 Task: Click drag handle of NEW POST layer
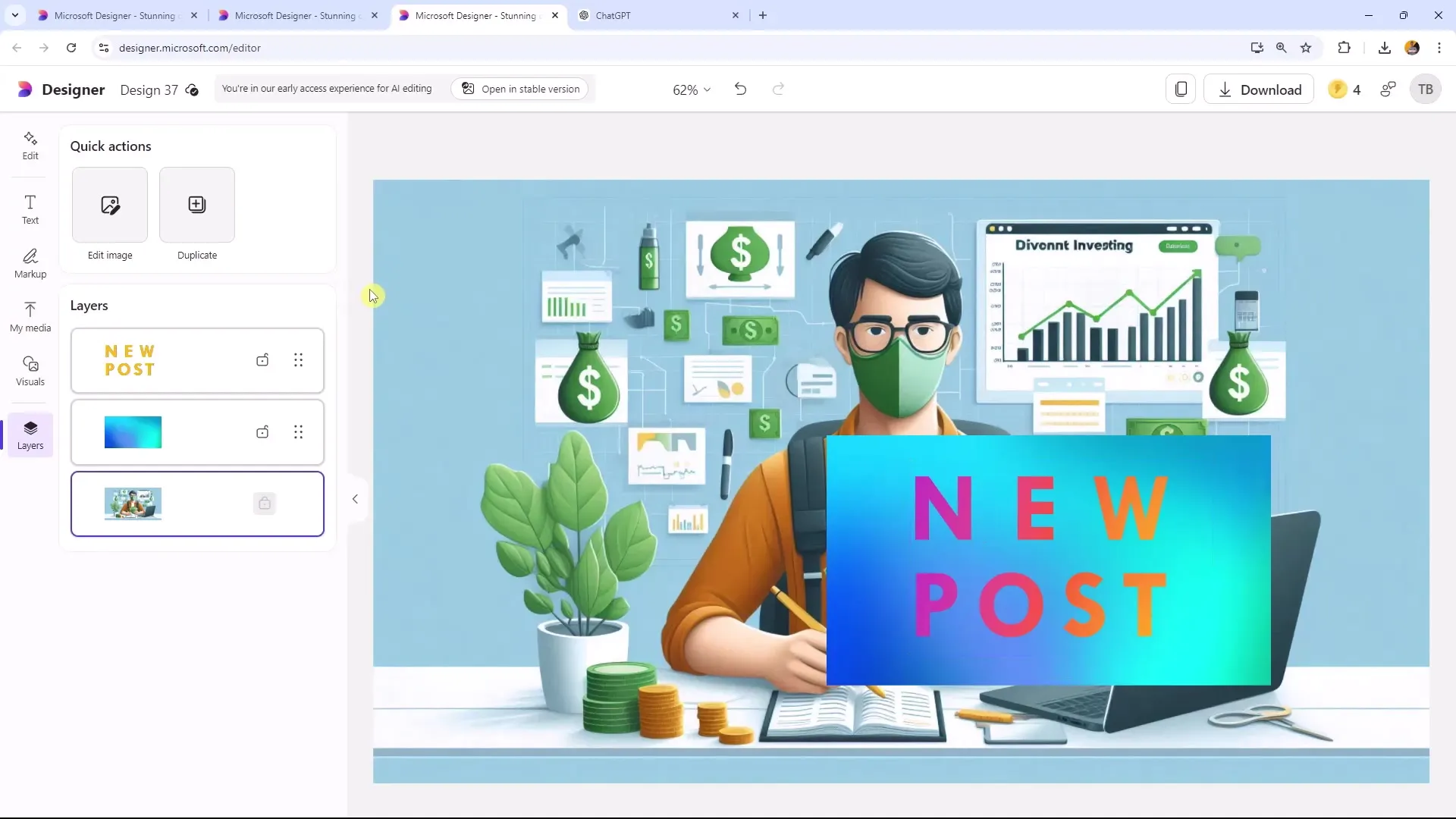[x=299, y=360]
